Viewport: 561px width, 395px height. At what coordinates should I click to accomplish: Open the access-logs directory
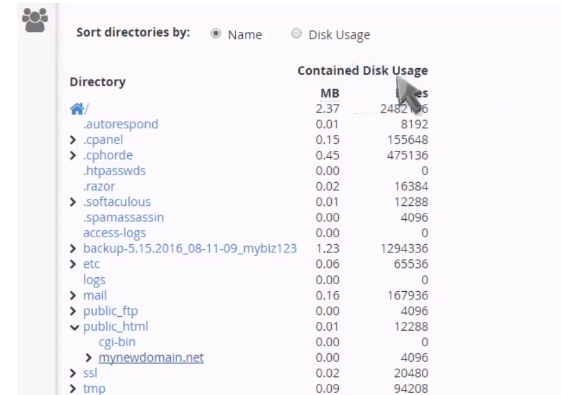pos(114,233)
